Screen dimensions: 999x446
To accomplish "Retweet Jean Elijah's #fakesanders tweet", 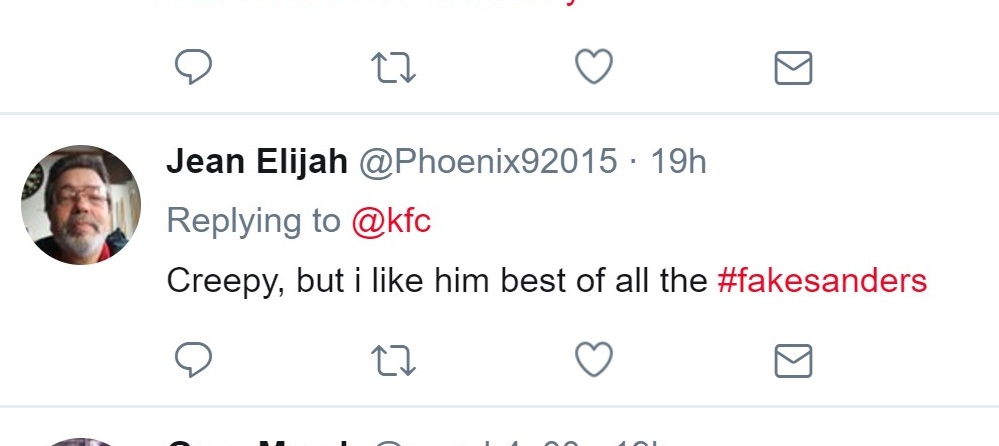I will pos(393,360).
